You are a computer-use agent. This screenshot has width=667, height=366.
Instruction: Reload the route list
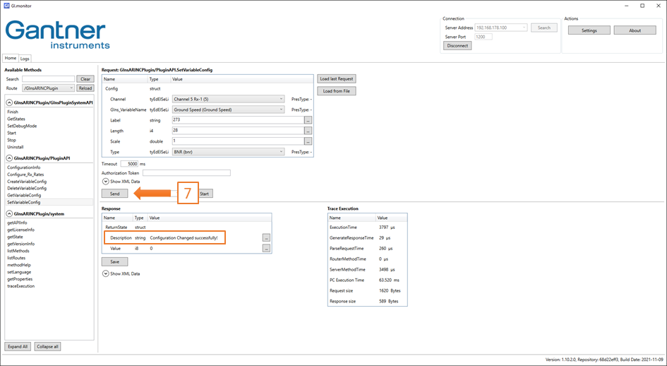85,88
